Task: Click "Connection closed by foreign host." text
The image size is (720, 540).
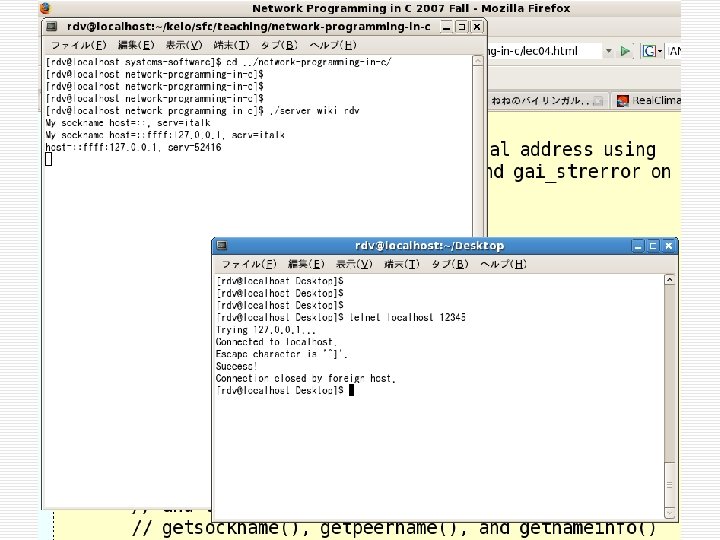Action: (x=305, y=378)
